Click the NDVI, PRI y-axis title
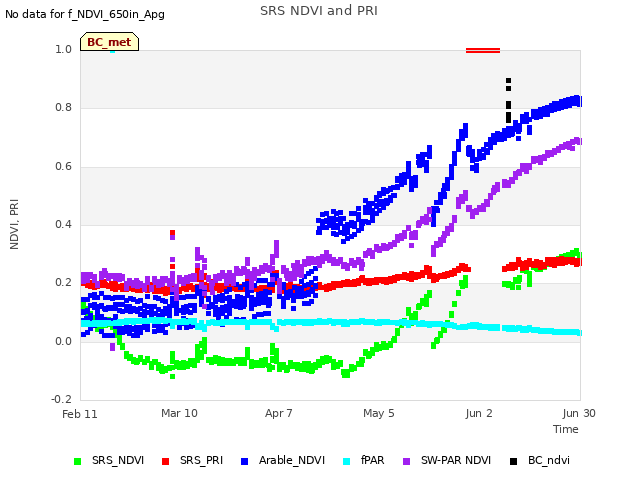The image size is (640, 480). pos(14,224)
